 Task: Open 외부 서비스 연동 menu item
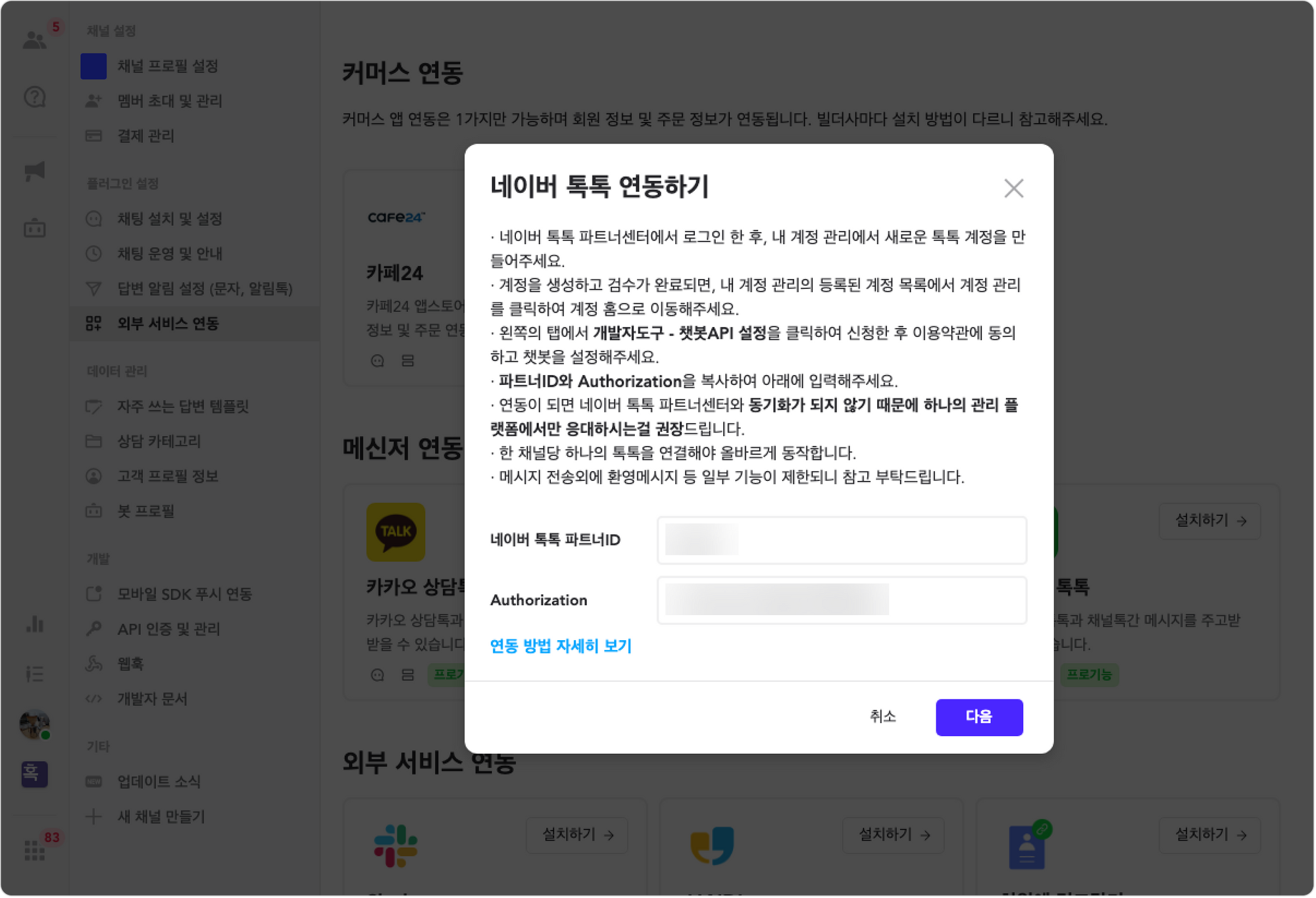168,323
